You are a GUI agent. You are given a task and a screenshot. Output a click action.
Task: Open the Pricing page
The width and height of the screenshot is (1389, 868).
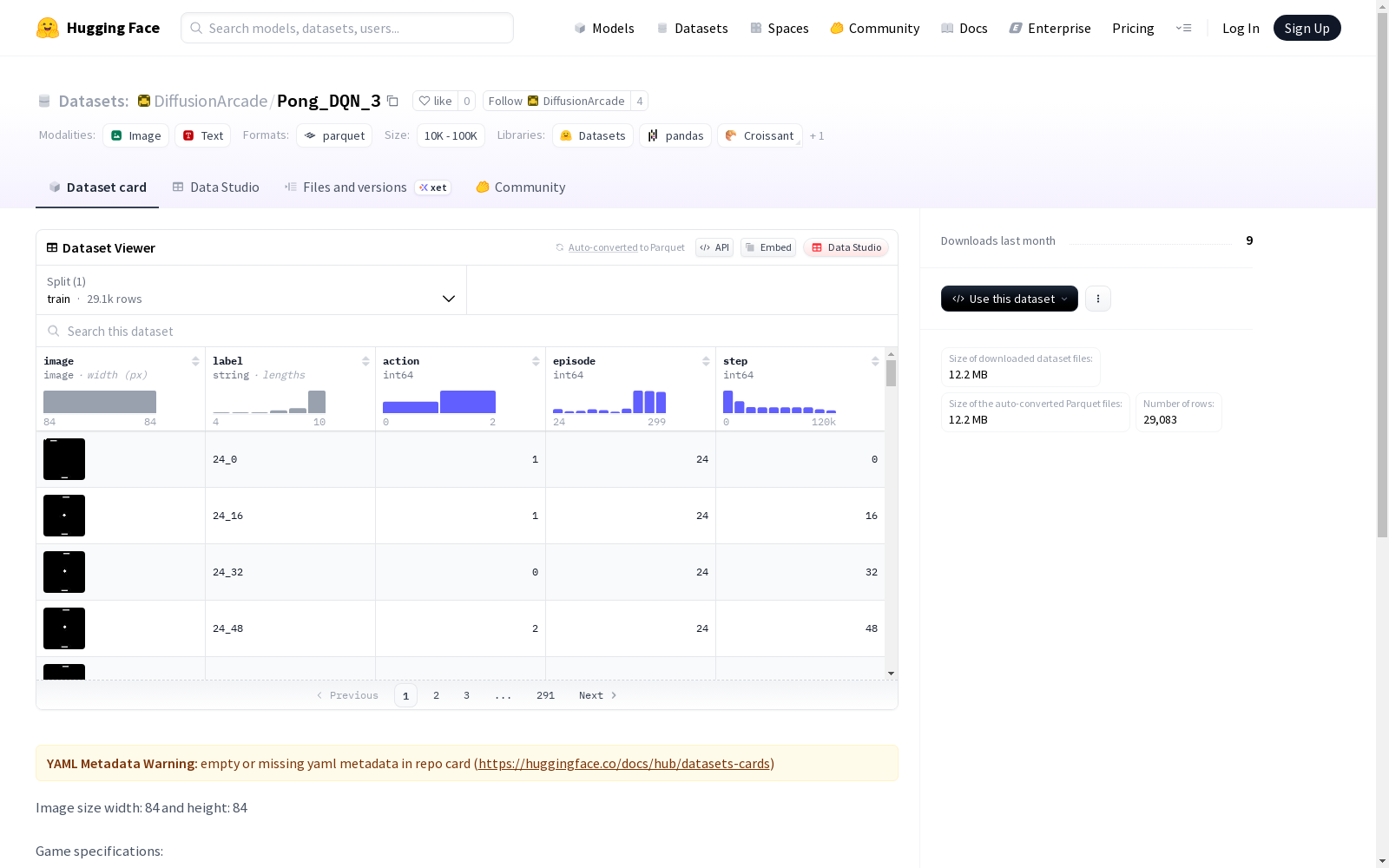1133,28
